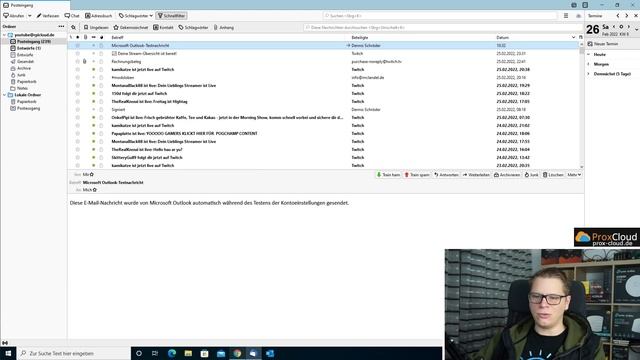
Task: Collapse the youtube@ mail account tree
Action: [x=4, y=35]
